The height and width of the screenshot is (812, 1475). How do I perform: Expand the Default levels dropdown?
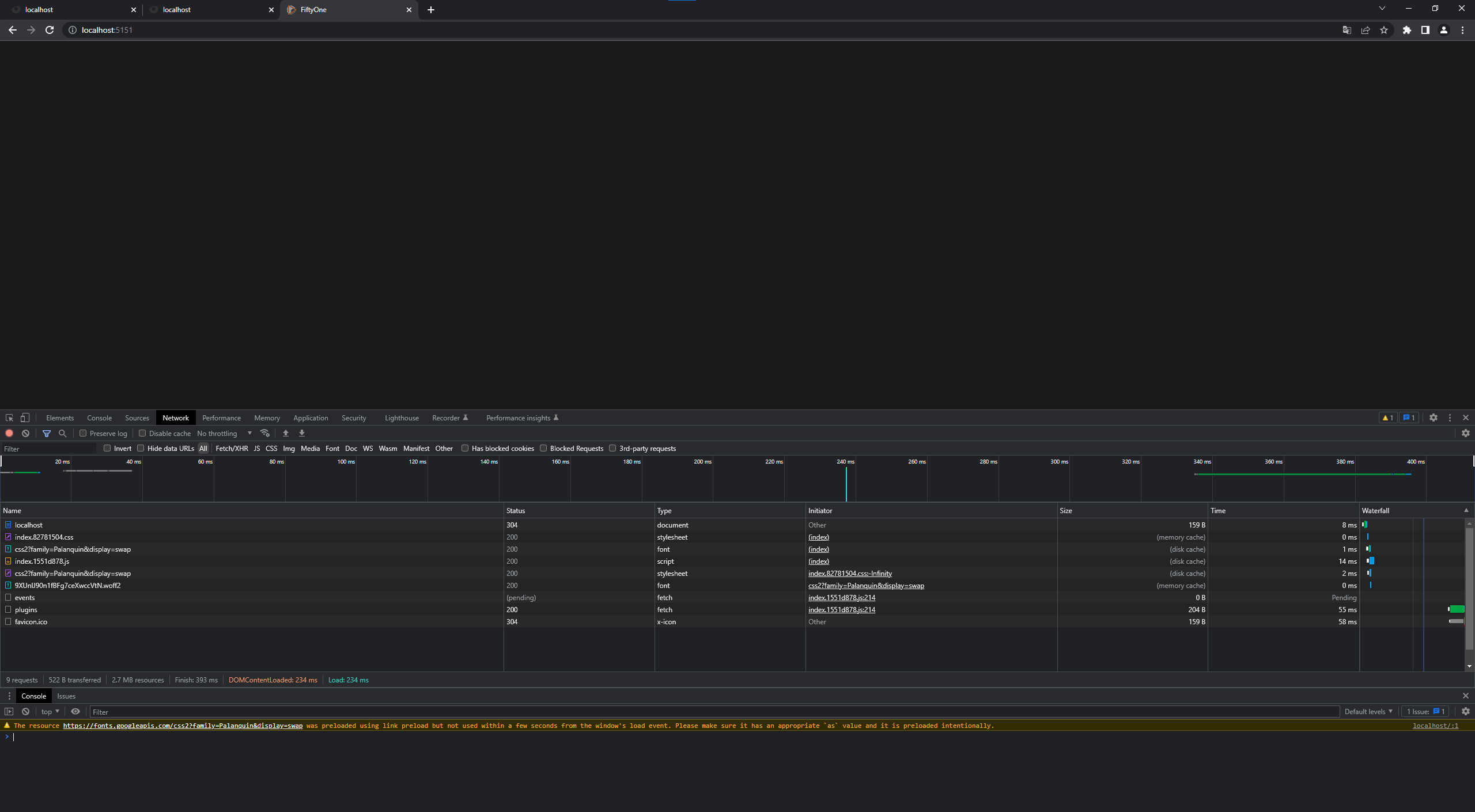(x=1368, y=711)
